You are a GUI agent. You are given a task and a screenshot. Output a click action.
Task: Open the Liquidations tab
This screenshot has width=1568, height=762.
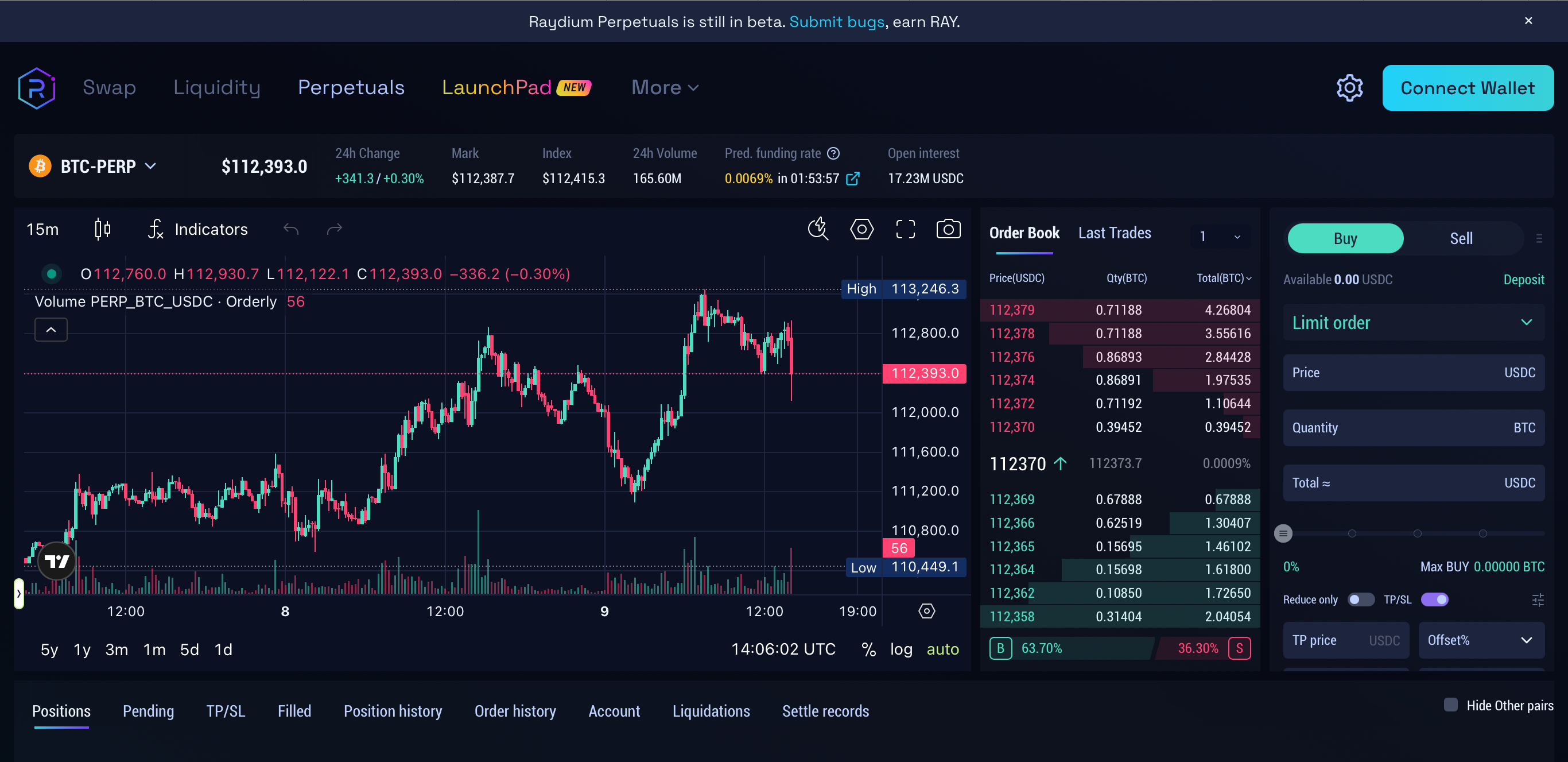(711, 711)
